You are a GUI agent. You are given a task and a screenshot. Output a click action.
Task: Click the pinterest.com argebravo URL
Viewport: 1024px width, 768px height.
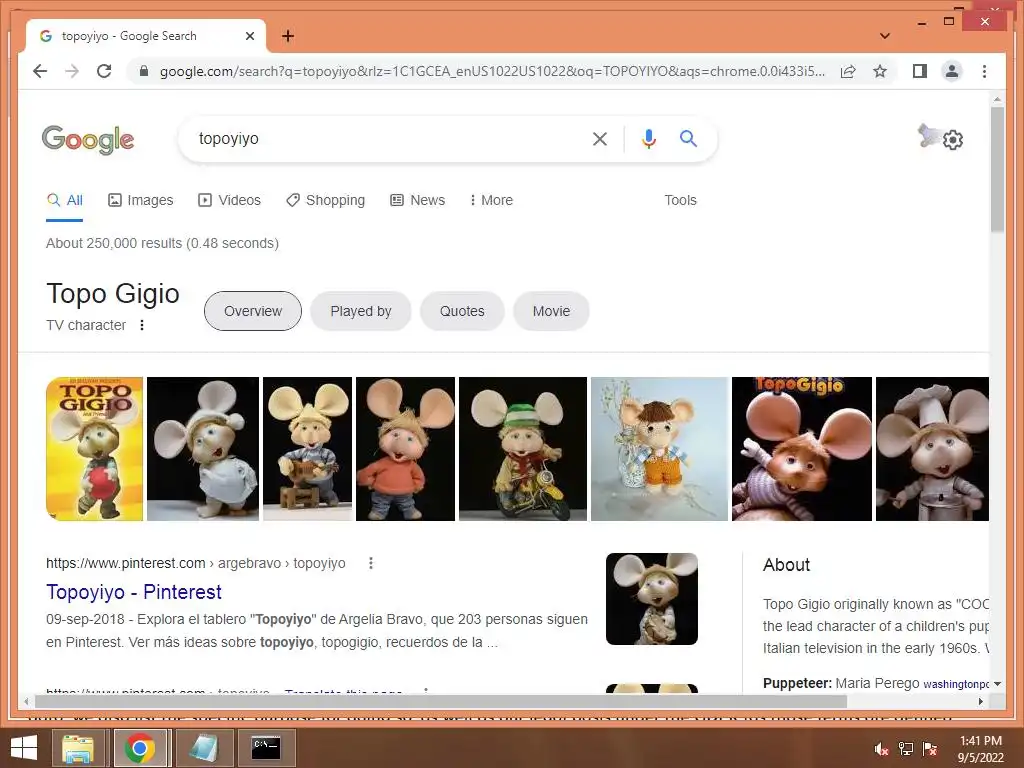(x=196, y=563)
